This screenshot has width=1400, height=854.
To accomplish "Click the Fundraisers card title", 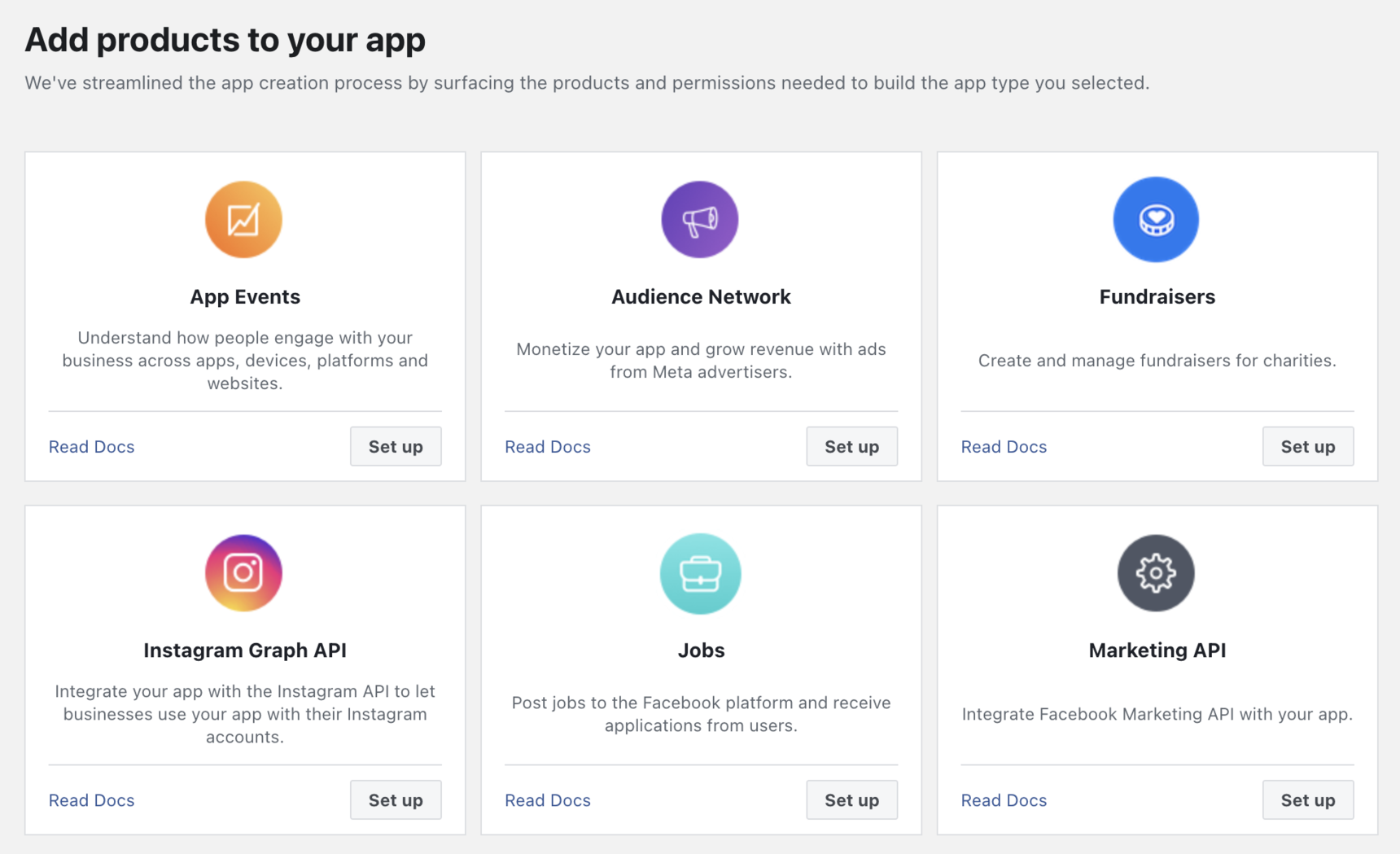I will [1157, 296].
